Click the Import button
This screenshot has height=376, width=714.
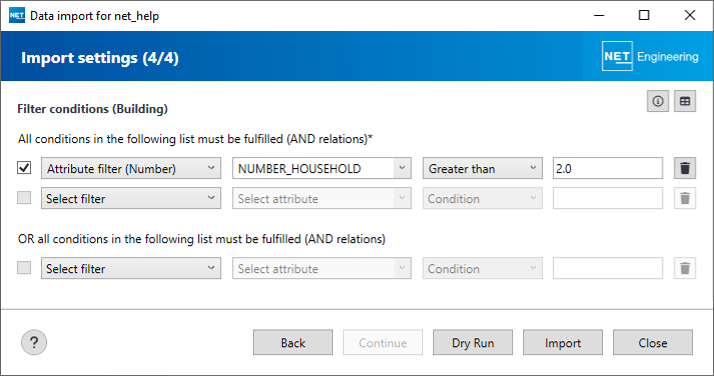(x=563, y=342)
